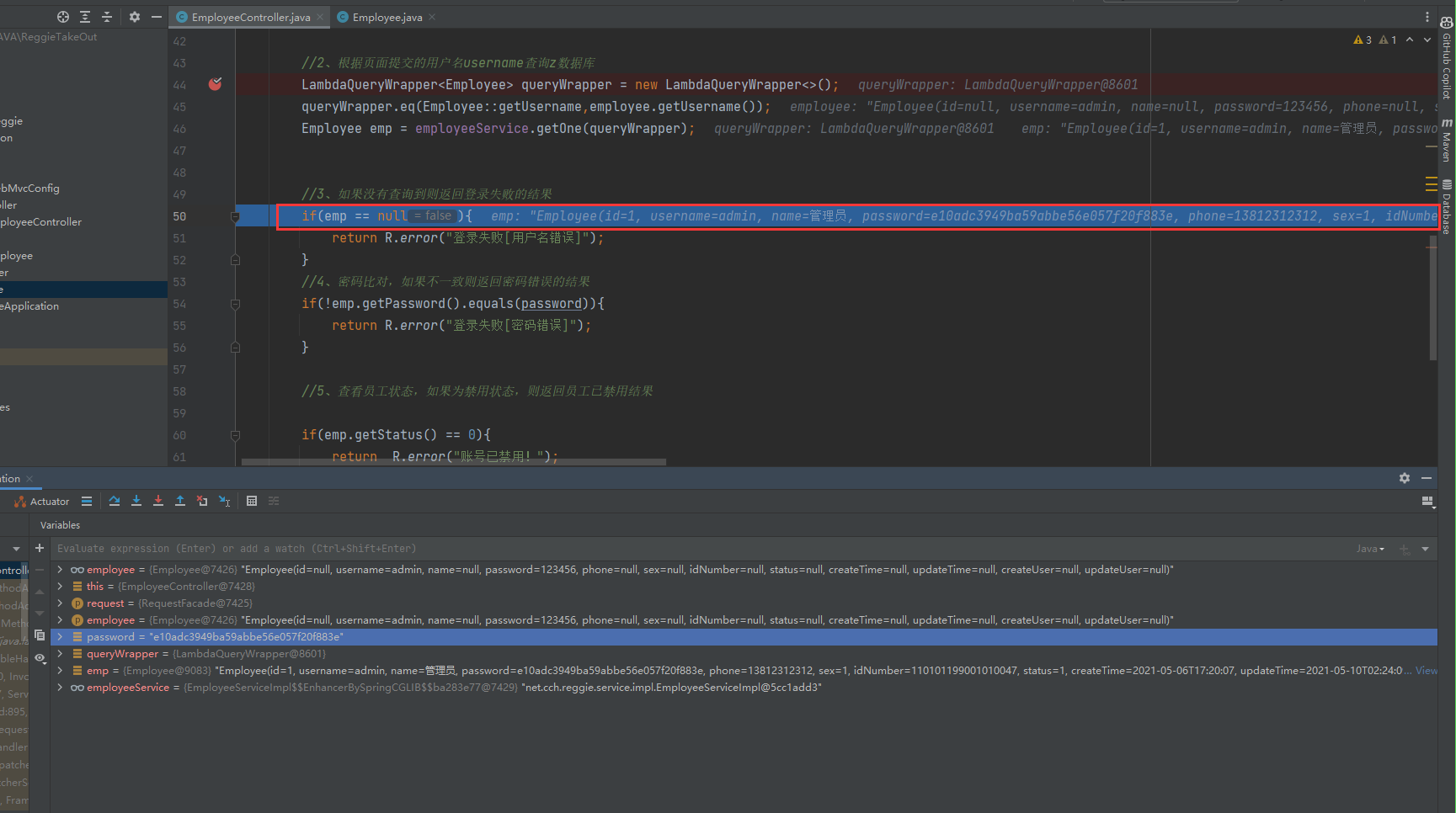Click the View link for emp value
This screenshot has height=813, width=1456.
tap(1427, 671)
